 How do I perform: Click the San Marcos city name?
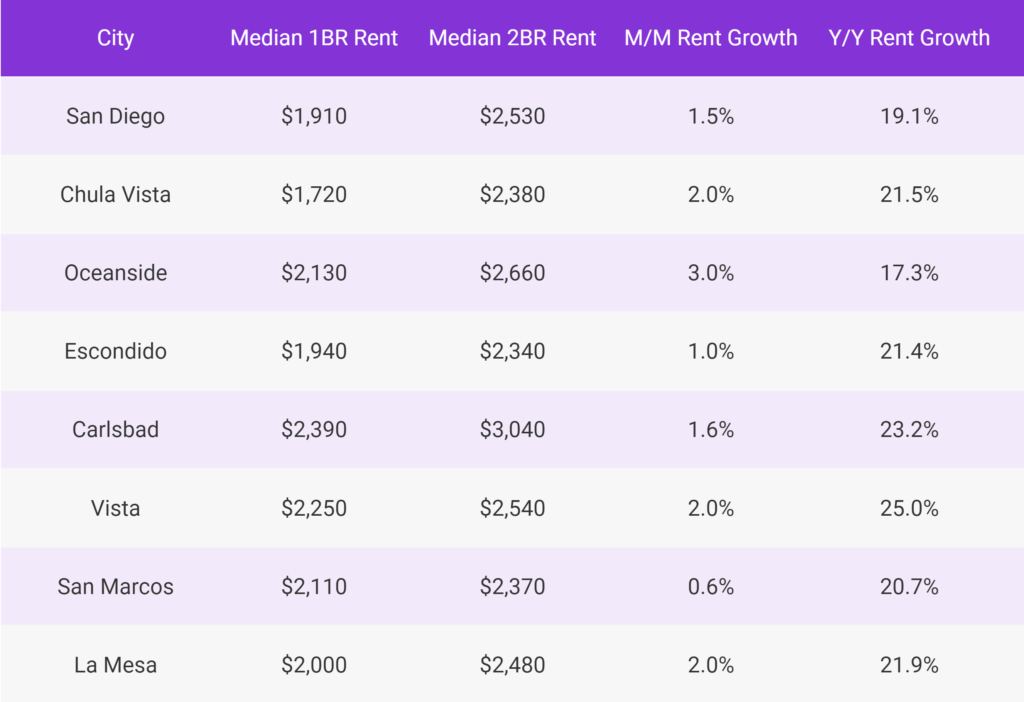point(115,587)
